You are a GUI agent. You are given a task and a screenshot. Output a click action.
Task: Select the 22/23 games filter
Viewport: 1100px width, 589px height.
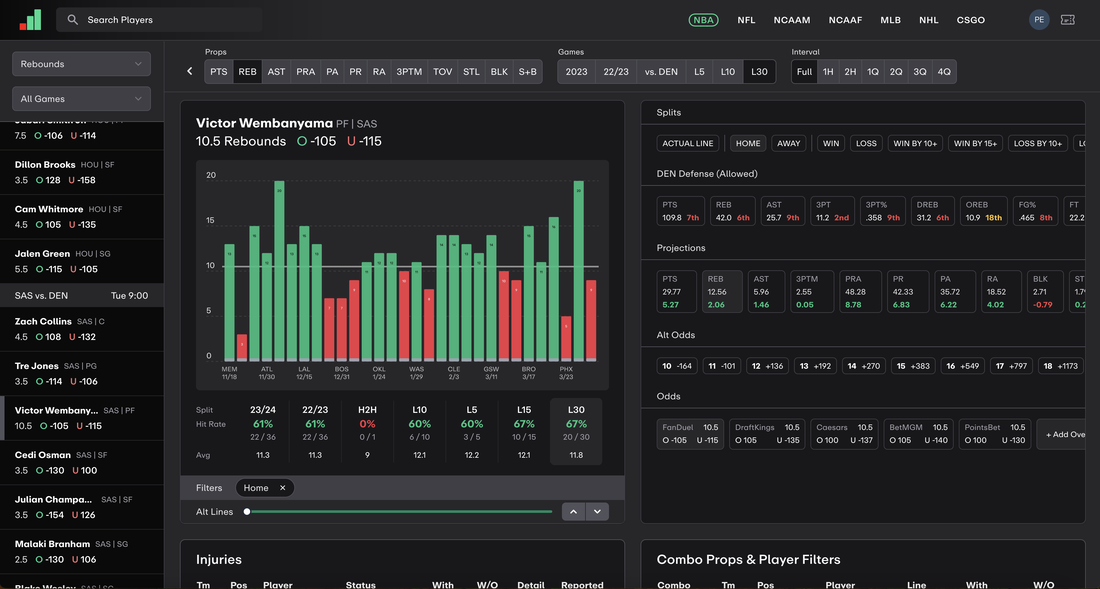[x=616, y=72]
